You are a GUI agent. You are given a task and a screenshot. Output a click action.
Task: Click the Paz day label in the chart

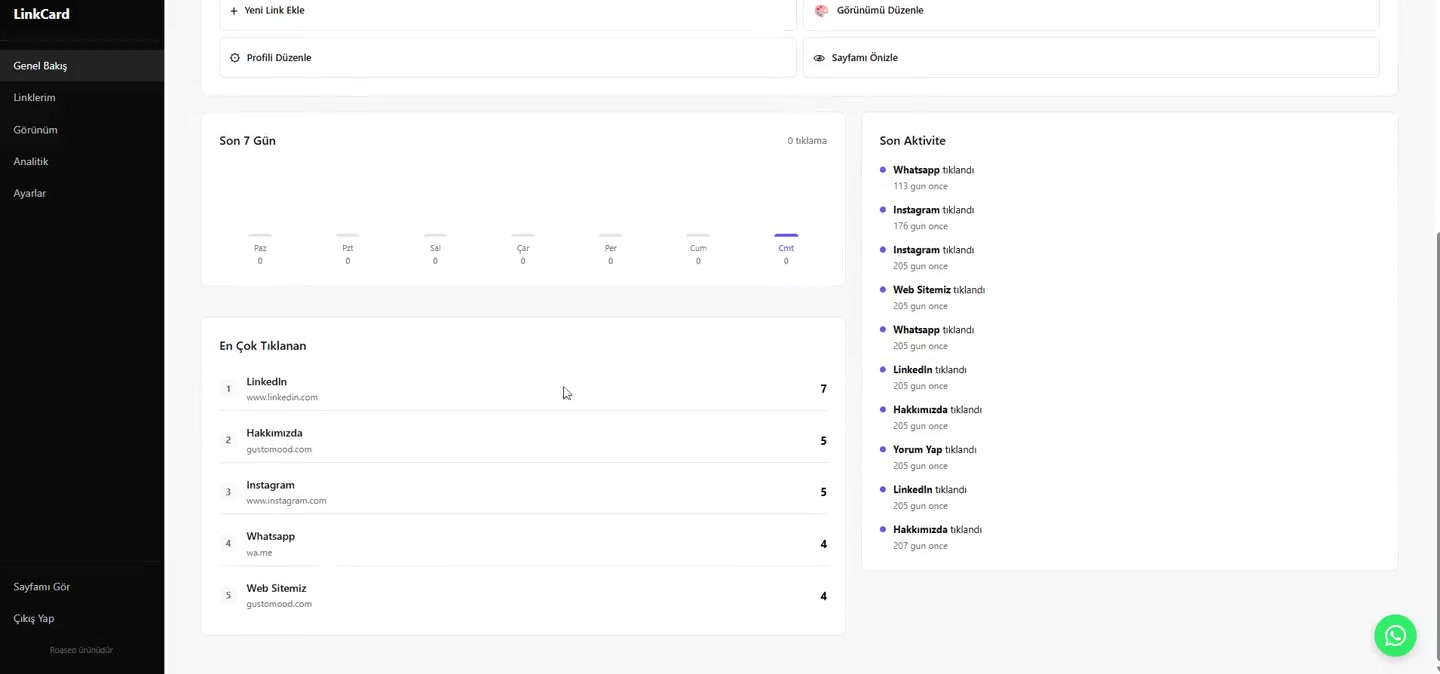(x=260, y=248)
